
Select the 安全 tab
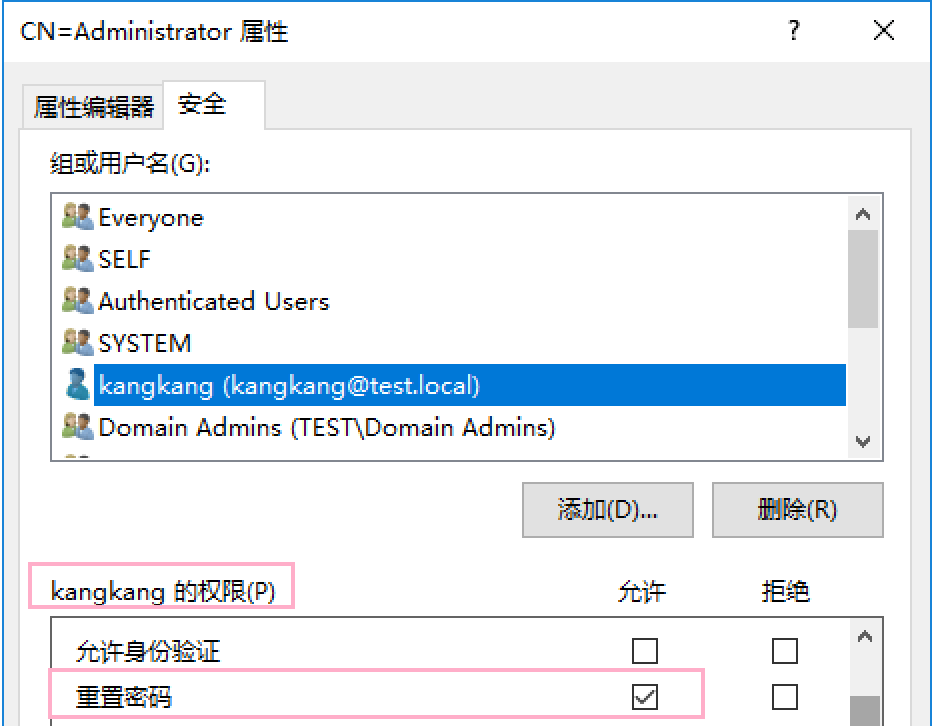point(202,104)
